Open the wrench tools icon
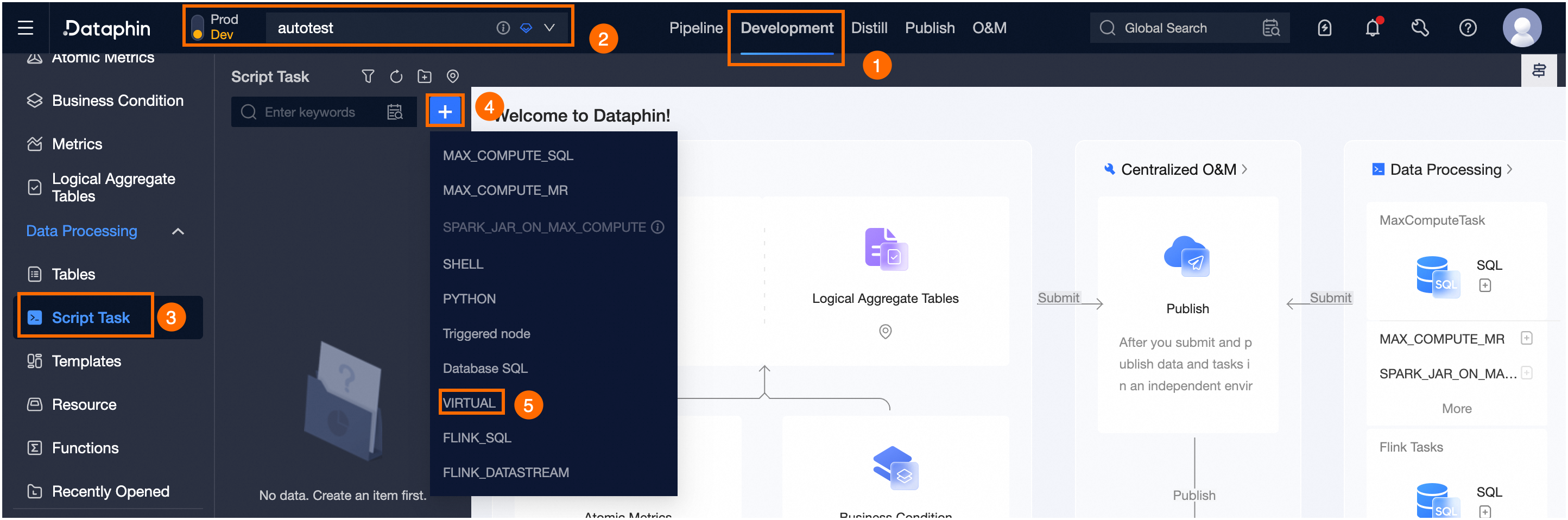The image size is (1568, 520). coord(1420,28)
